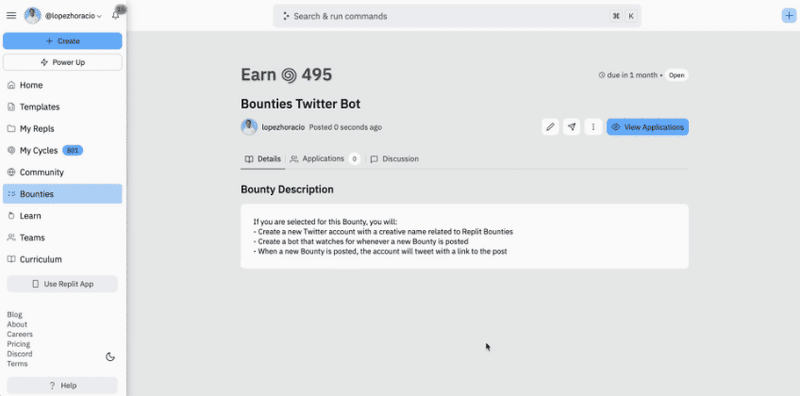Click the lopezhoracio avatar in the sidebar header
This screenshot has width=800, height=396.
coord(33,16)
